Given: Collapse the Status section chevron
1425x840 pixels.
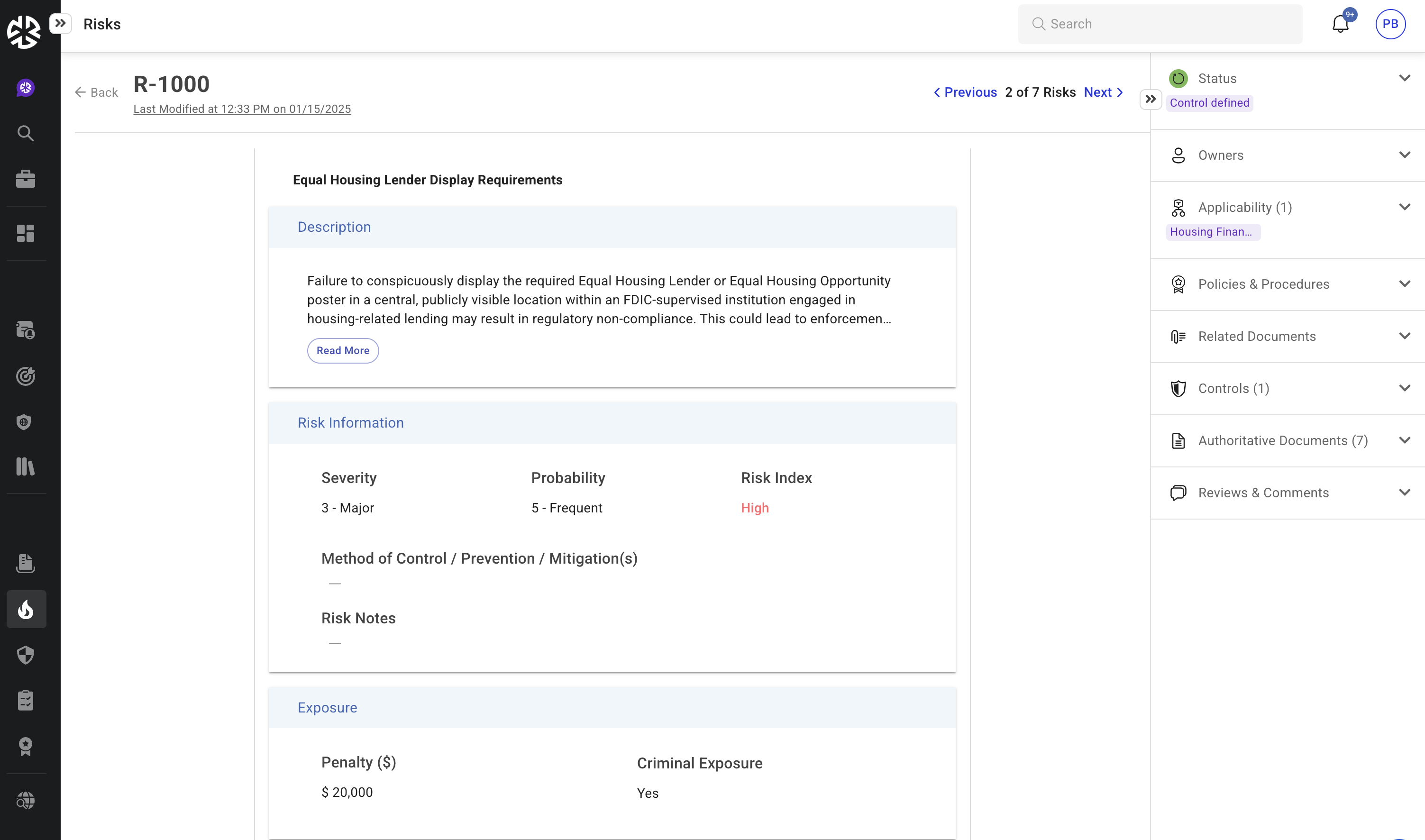Looking at the screenshot, I should tap(1404, 78).
